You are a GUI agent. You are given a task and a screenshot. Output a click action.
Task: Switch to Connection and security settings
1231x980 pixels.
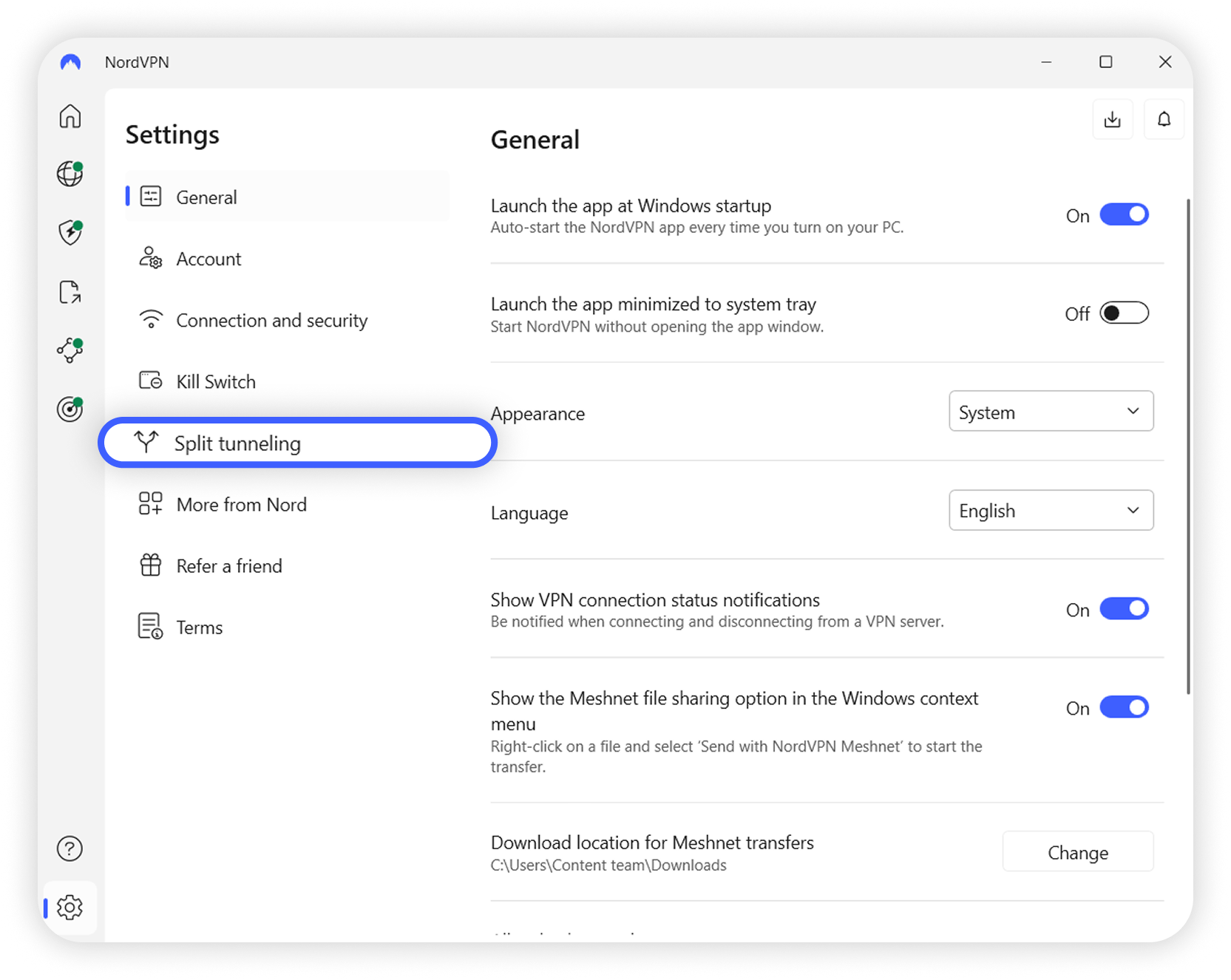[271, 320]
